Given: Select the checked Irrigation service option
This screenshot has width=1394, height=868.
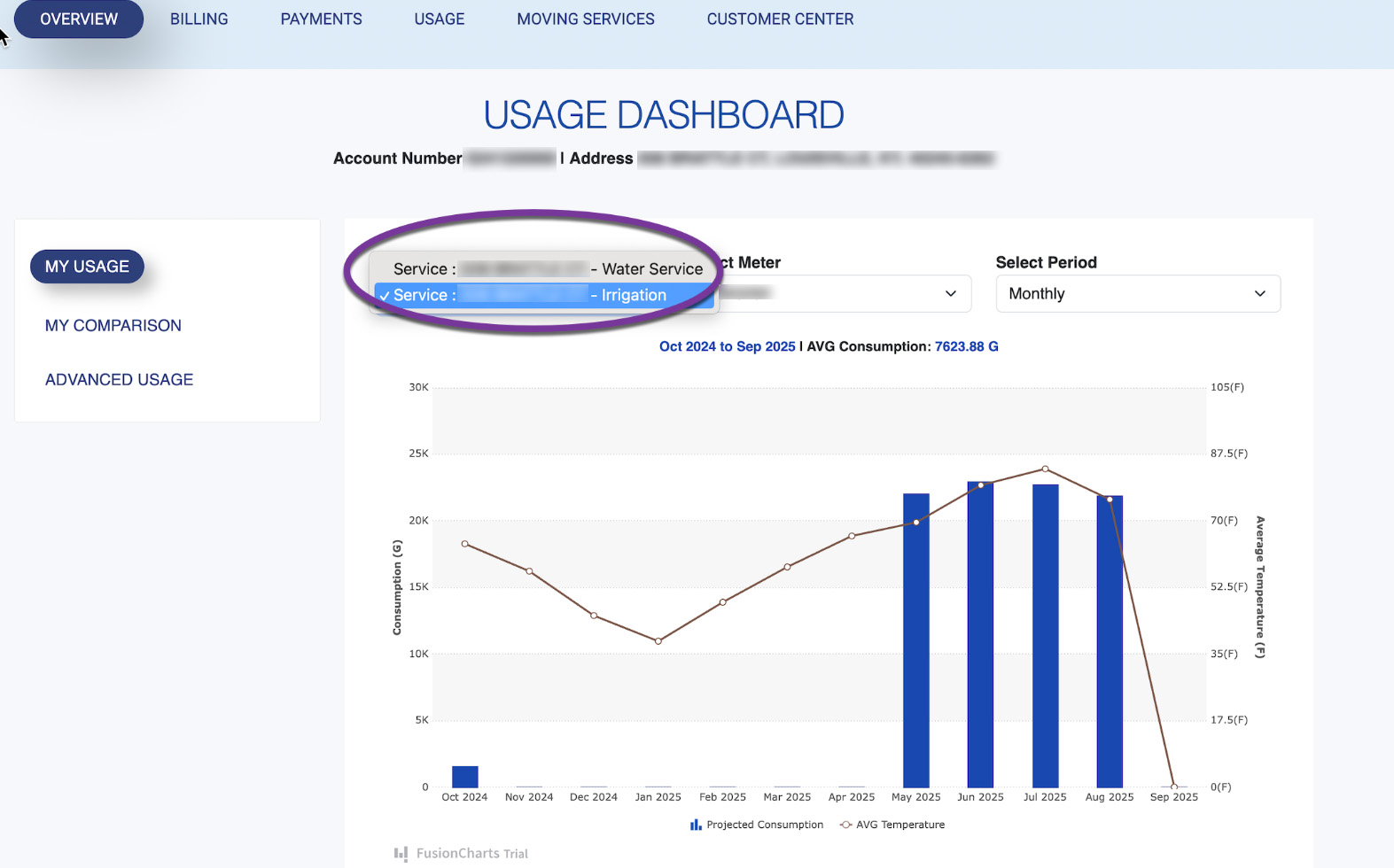Looking at the screenshot, I should pos(543,296).
